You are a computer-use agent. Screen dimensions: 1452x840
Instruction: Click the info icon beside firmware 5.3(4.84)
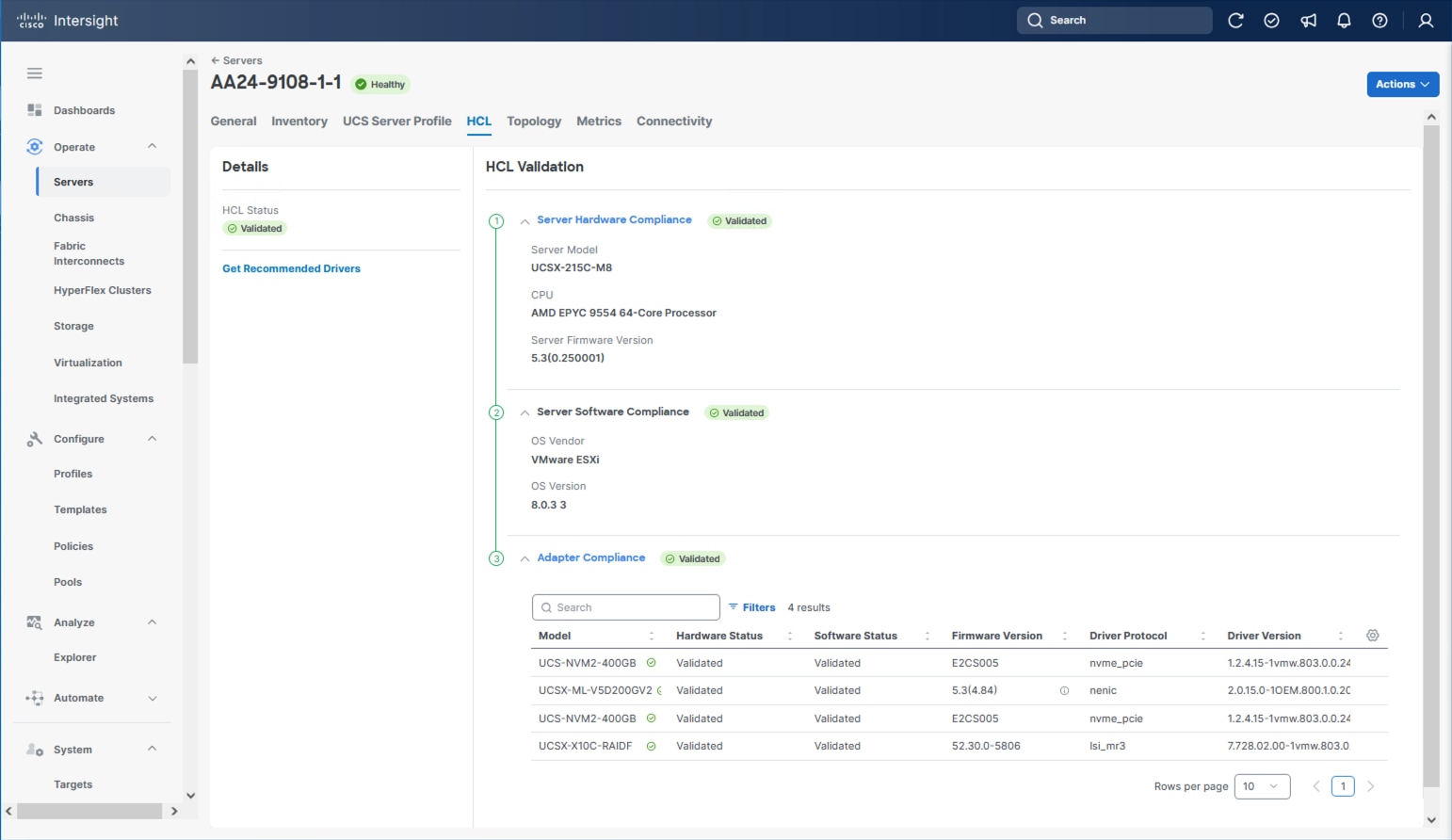[x=1064, y=691]
